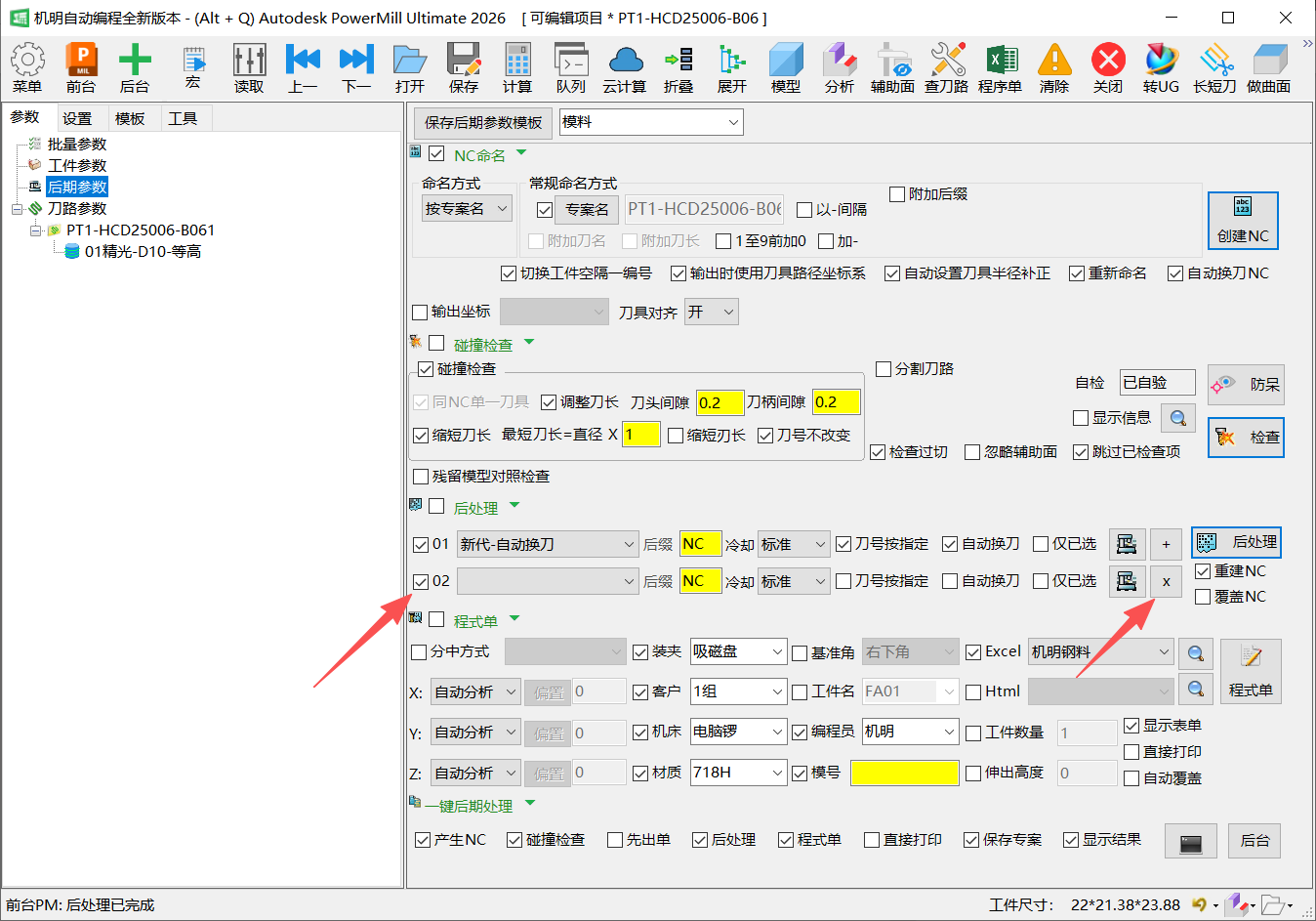Open the 新代-自动换刀 postprocessor dropdown
Image resolution: width=1316 pixels, height=921 pixels.
click(x=548, y=544)
